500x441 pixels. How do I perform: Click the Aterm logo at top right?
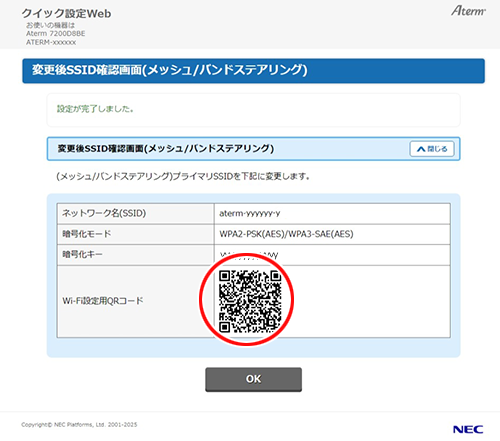(x=468, y=11)
